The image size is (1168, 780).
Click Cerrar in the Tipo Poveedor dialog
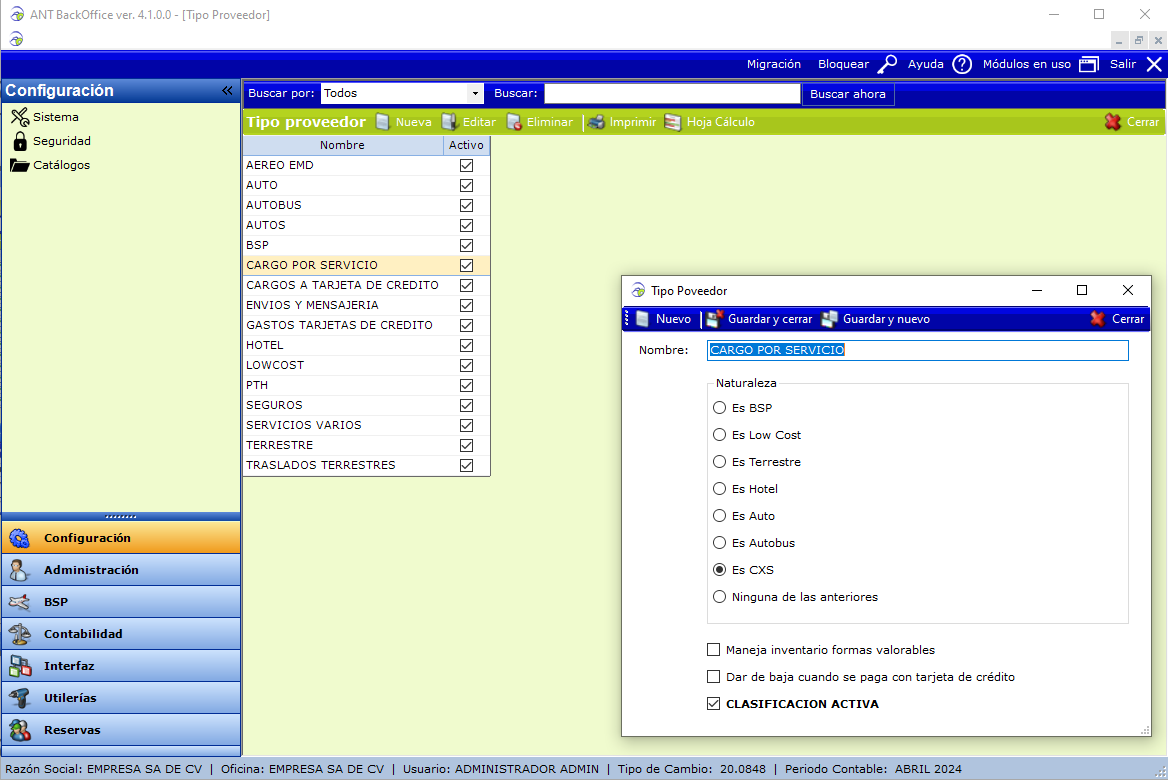(x=1117, y=319)
